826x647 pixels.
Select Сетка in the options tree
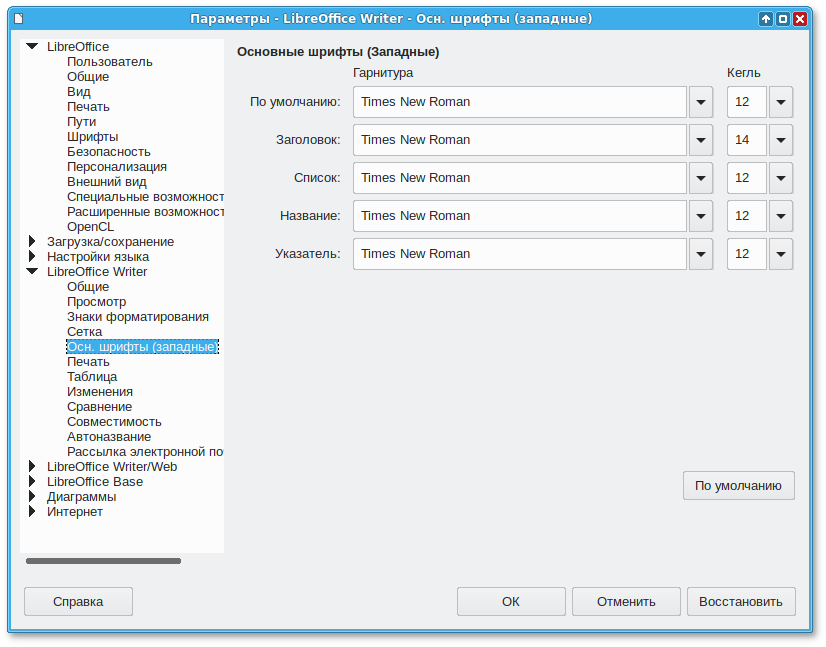tap(84, 332)
